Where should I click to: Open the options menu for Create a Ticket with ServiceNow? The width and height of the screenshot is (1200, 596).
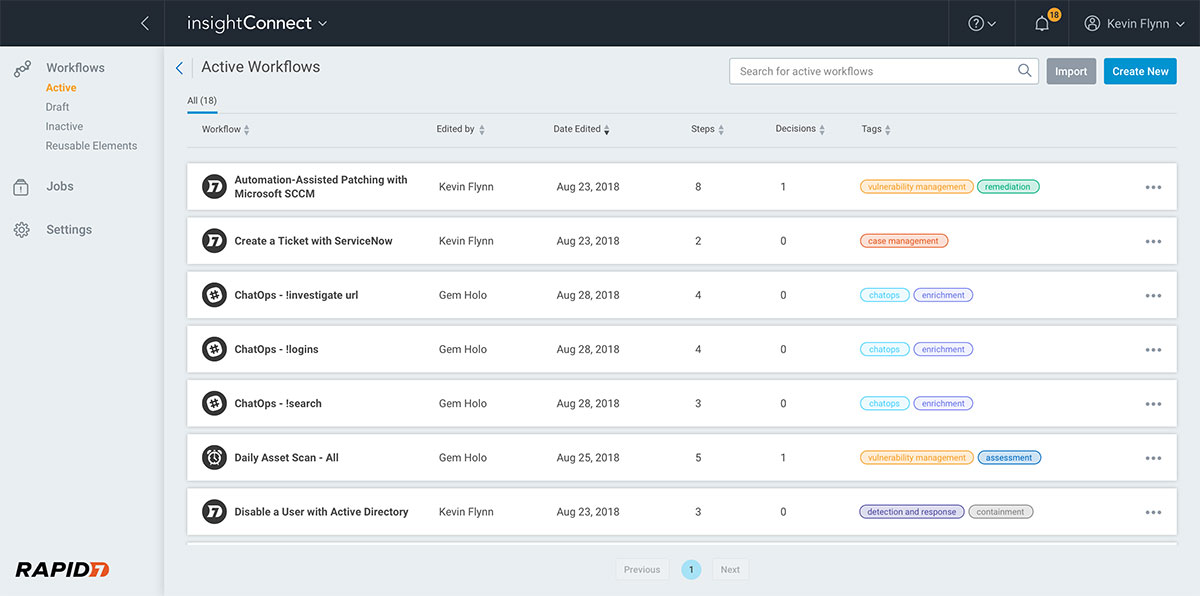point(1153,241)
